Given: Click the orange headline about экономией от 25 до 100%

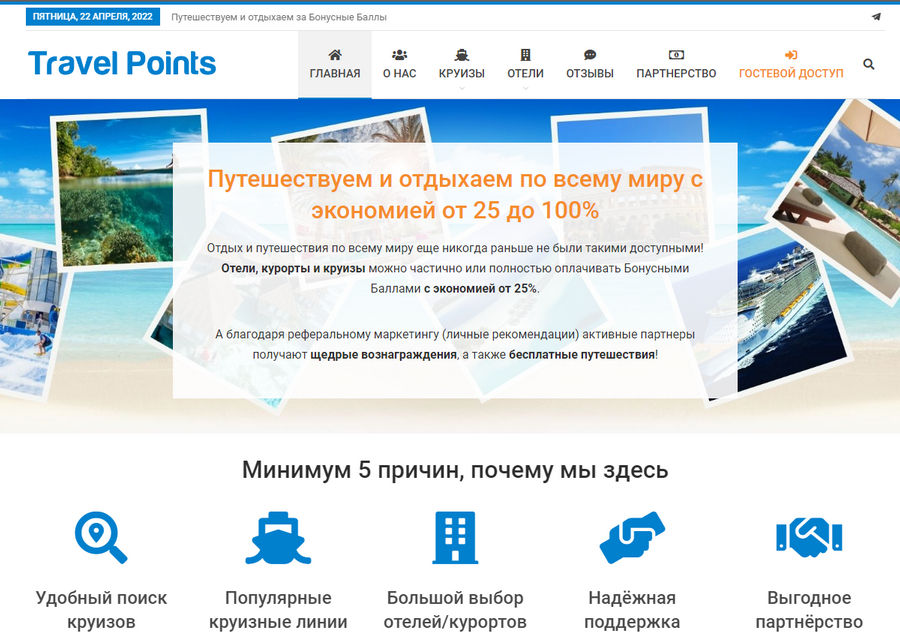Looking at the screenshot, I should [x=455, y=195].
